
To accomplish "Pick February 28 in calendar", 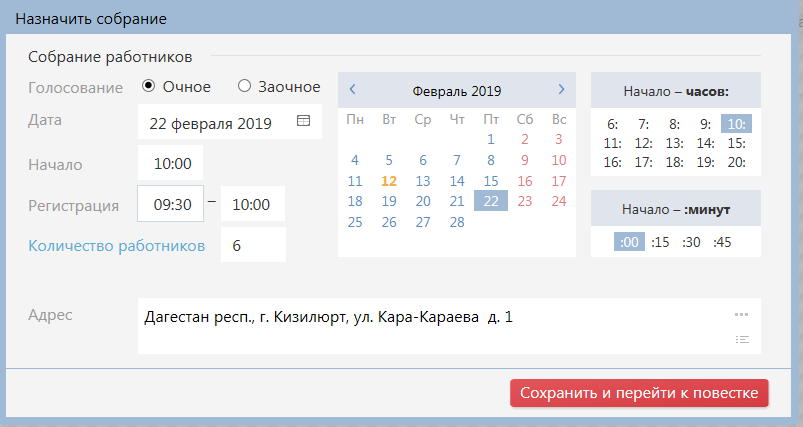I will (x=457, y=222).
